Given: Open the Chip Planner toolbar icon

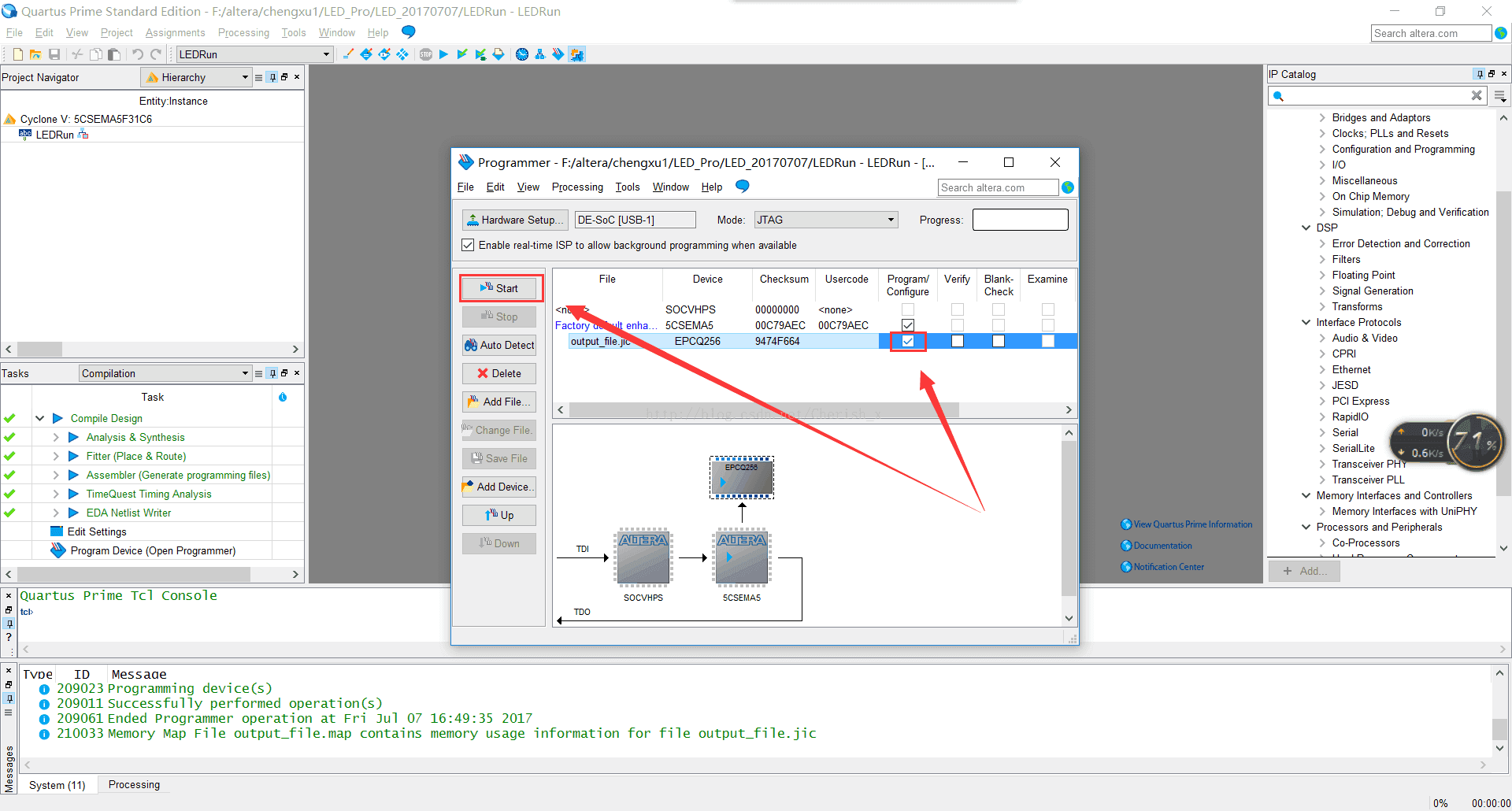Looking at the screenshot, I should pos(402,54).
